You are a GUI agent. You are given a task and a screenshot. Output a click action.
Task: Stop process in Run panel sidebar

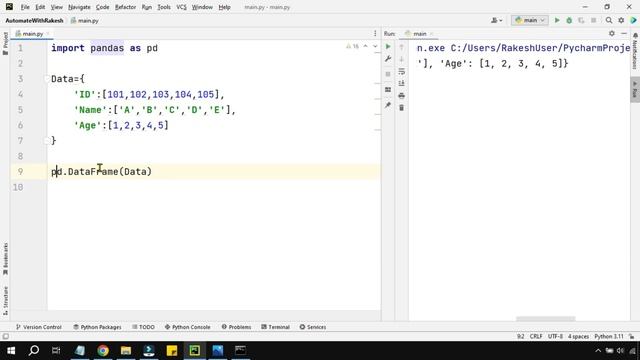(x=388, y=74)
